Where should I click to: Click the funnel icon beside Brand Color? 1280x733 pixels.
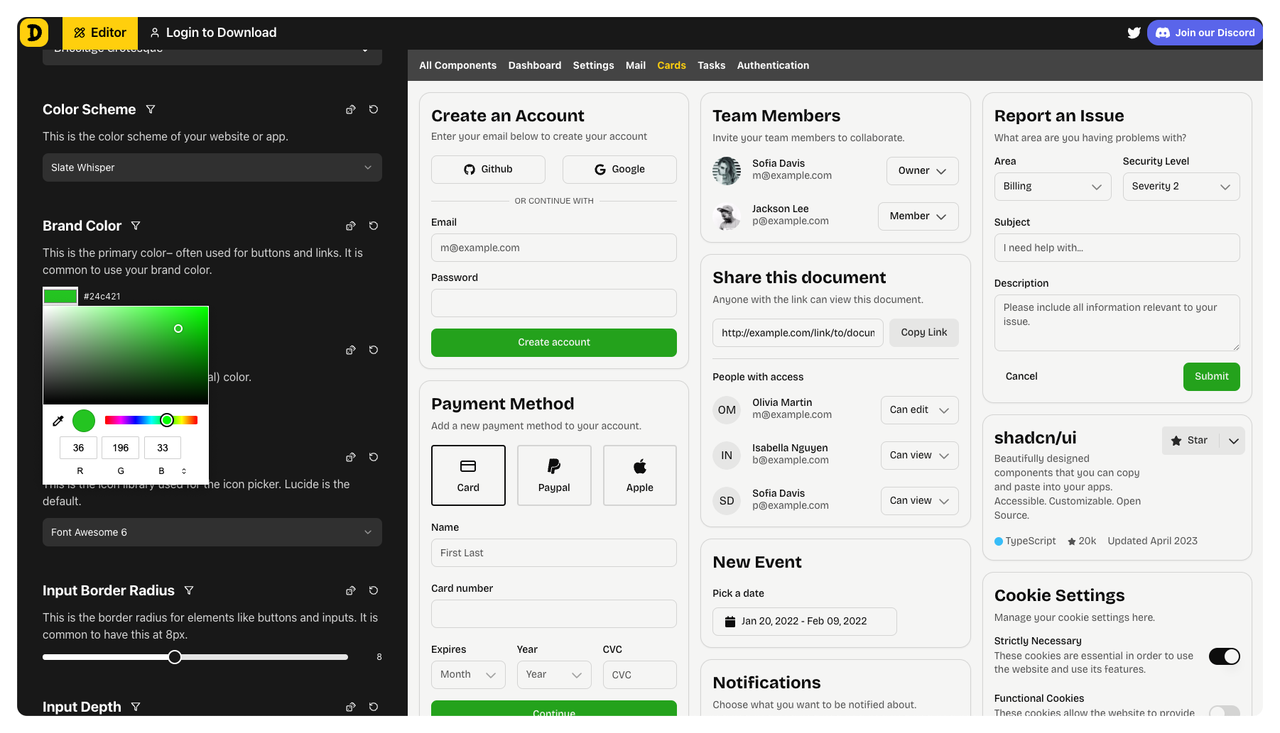click(x=136, y=226)
